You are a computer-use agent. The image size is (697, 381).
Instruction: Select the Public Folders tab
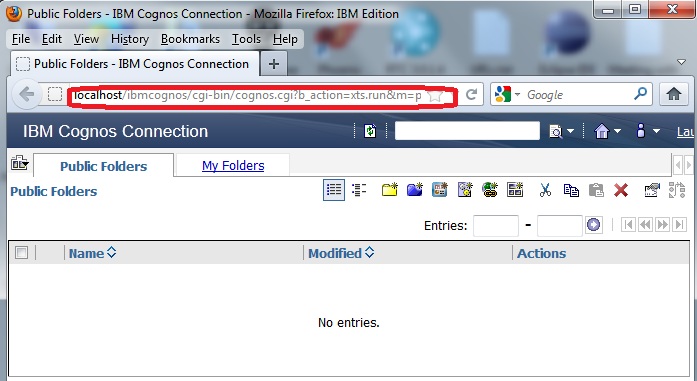[104, 166]
